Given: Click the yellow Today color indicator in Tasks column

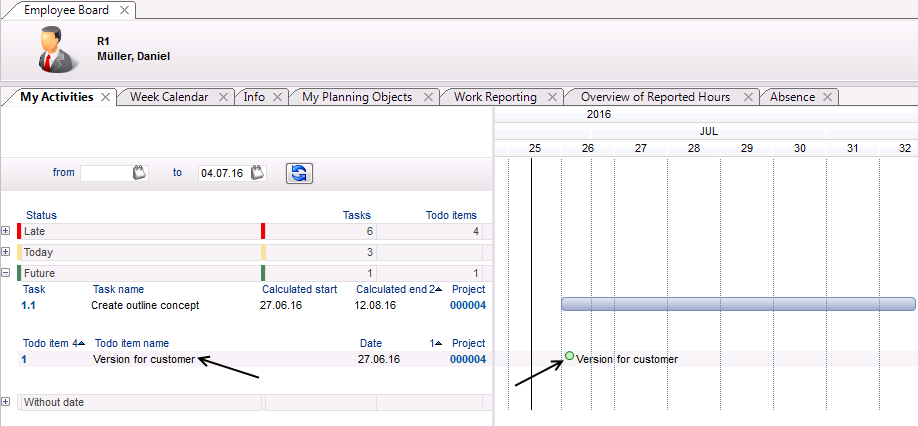Looking at the screenshot, I should 263,252.
